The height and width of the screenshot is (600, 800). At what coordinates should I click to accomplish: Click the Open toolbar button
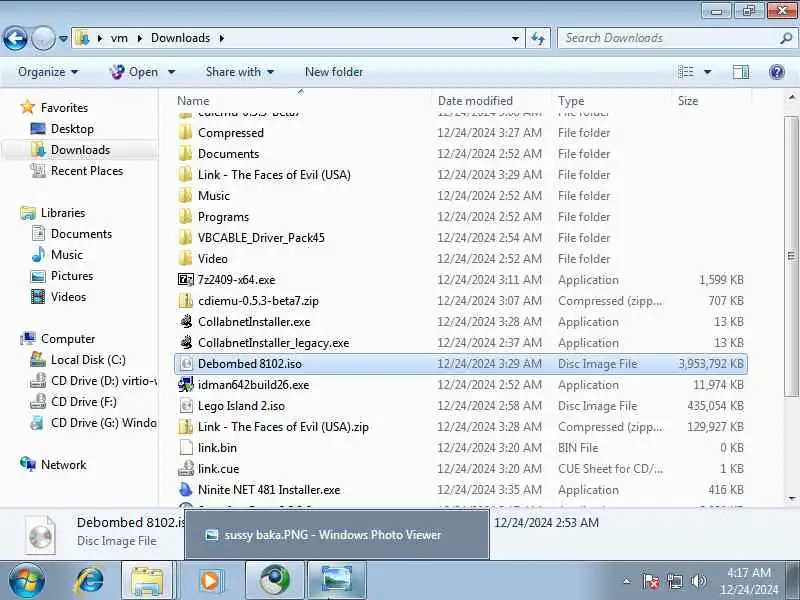(x=134, y=72)
